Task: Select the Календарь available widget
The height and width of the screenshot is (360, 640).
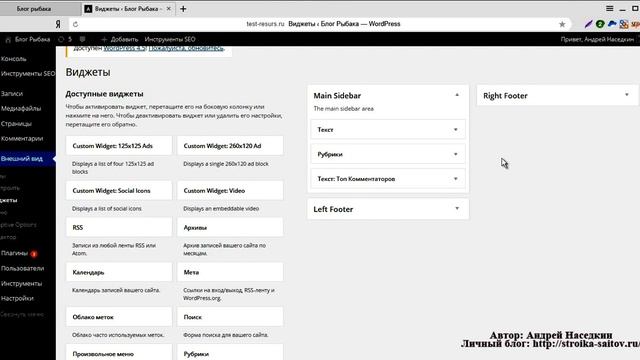Action: pos(119,272)
